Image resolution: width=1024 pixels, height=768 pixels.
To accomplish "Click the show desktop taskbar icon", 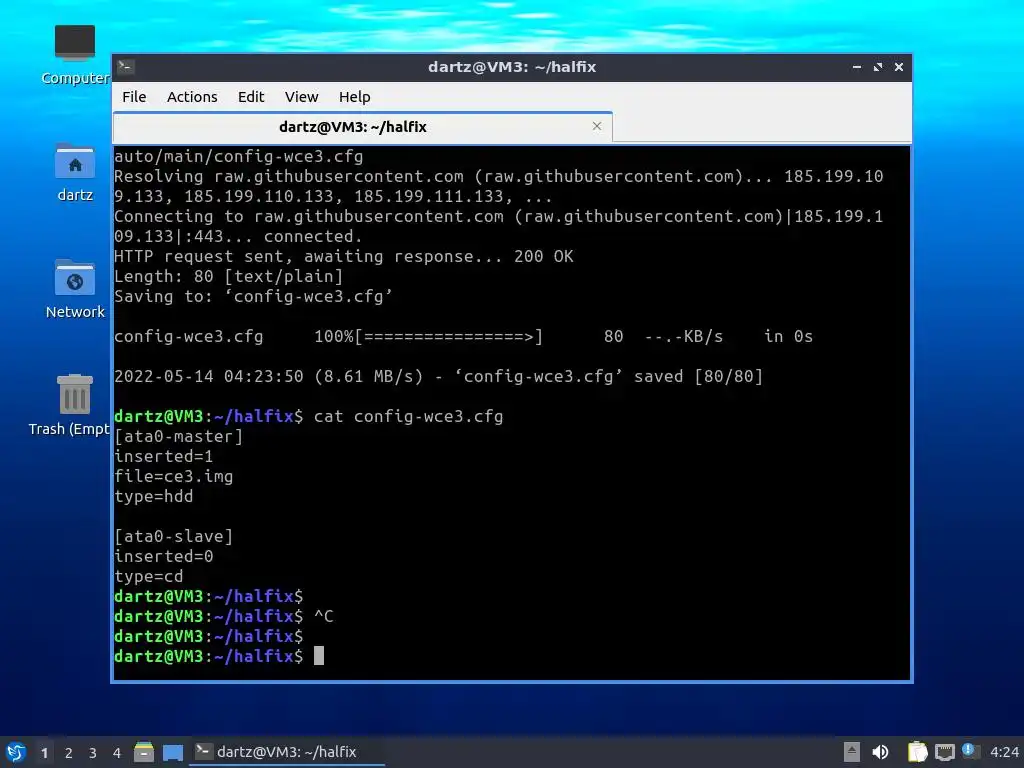I will [172, 752].
